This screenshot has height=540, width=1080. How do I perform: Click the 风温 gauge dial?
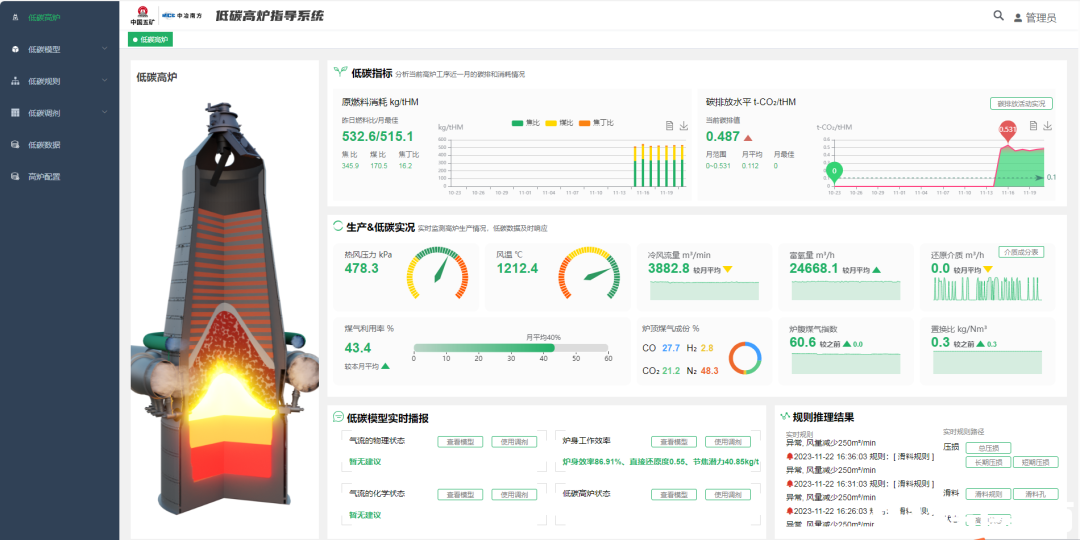click(x=589, y=273)
